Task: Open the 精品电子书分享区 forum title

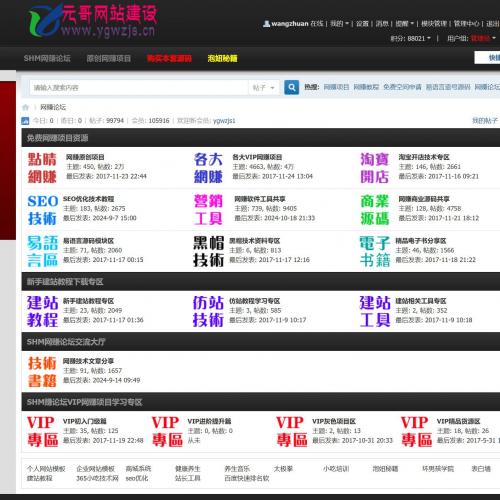Action: pyautogui.click(x=421, y=241)
